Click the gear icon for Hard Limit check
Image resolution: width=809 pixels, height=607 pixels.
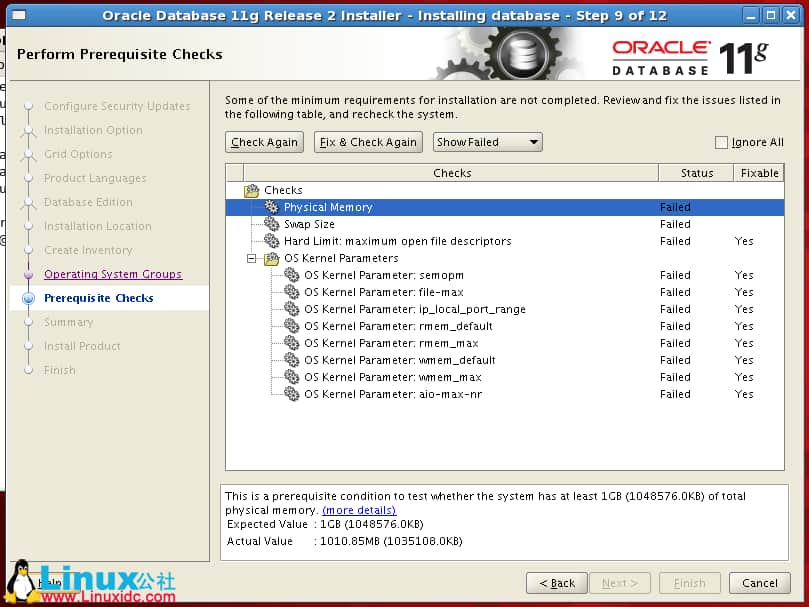(x=271, y=241)
